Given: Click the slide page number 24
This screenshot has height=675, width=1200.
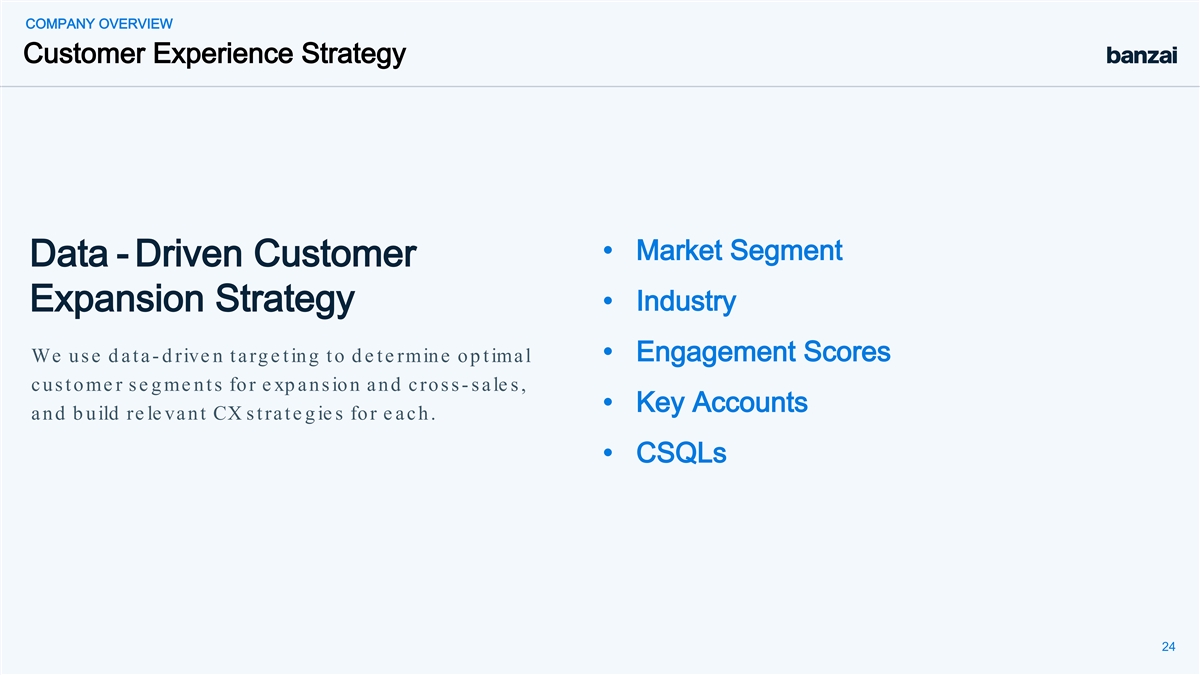Looking at the screenshot, I should [1168, 647].
